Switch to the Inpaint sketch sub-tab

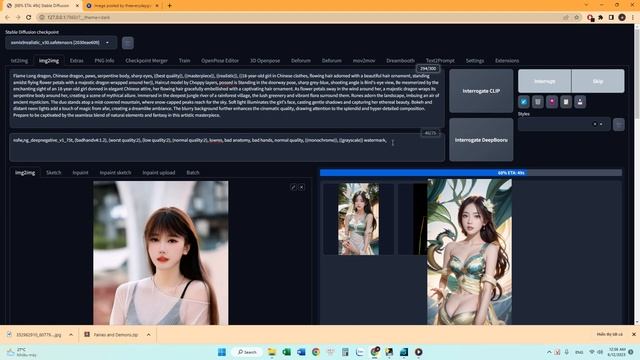115,172
